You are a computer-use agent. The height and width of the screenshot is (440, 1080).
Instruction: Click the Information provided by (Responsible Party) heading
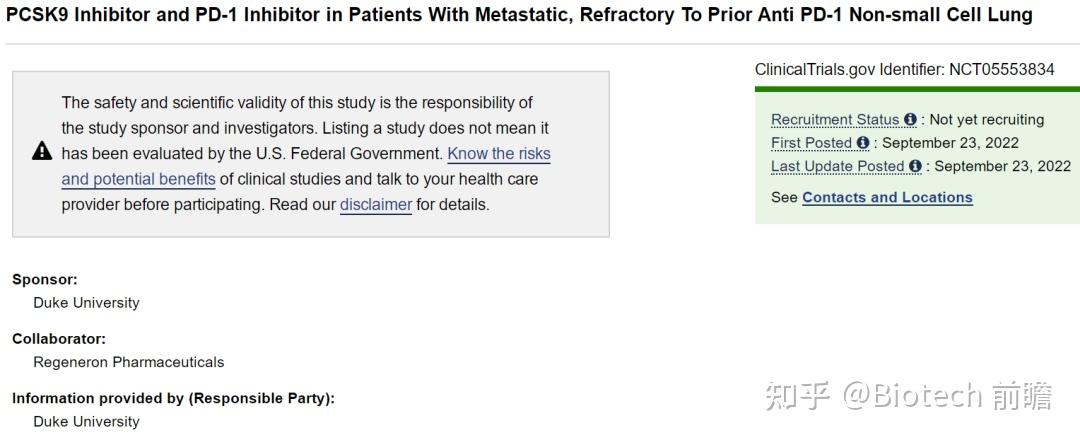pyautogui.click(x=173, y=398)
